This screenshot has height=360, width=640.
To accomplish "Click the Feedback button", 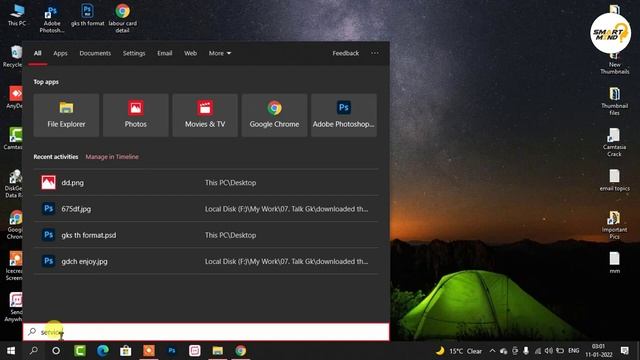I will pos(345,53).
